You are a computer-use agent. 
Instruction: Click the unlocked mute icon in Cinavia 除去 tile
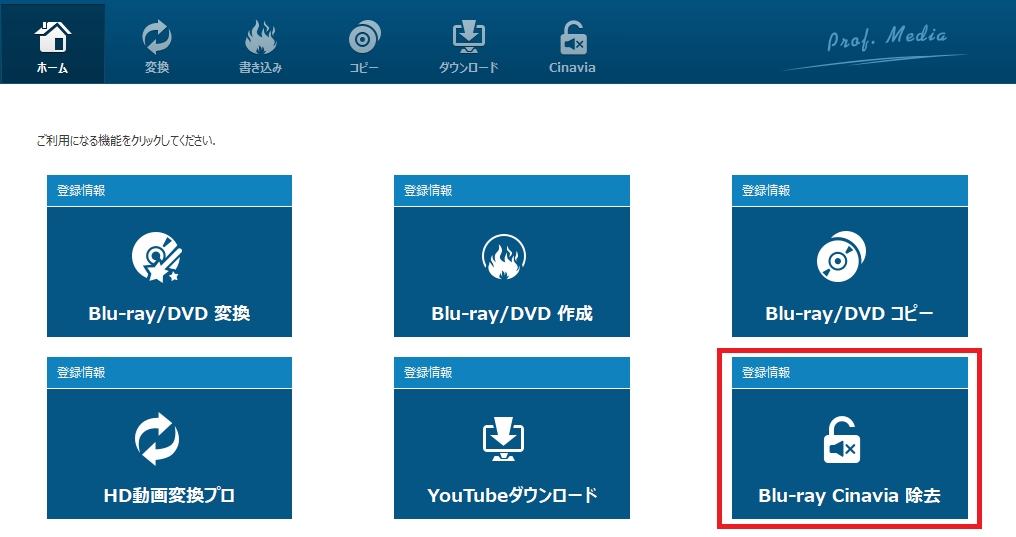(x=842, y=440)
